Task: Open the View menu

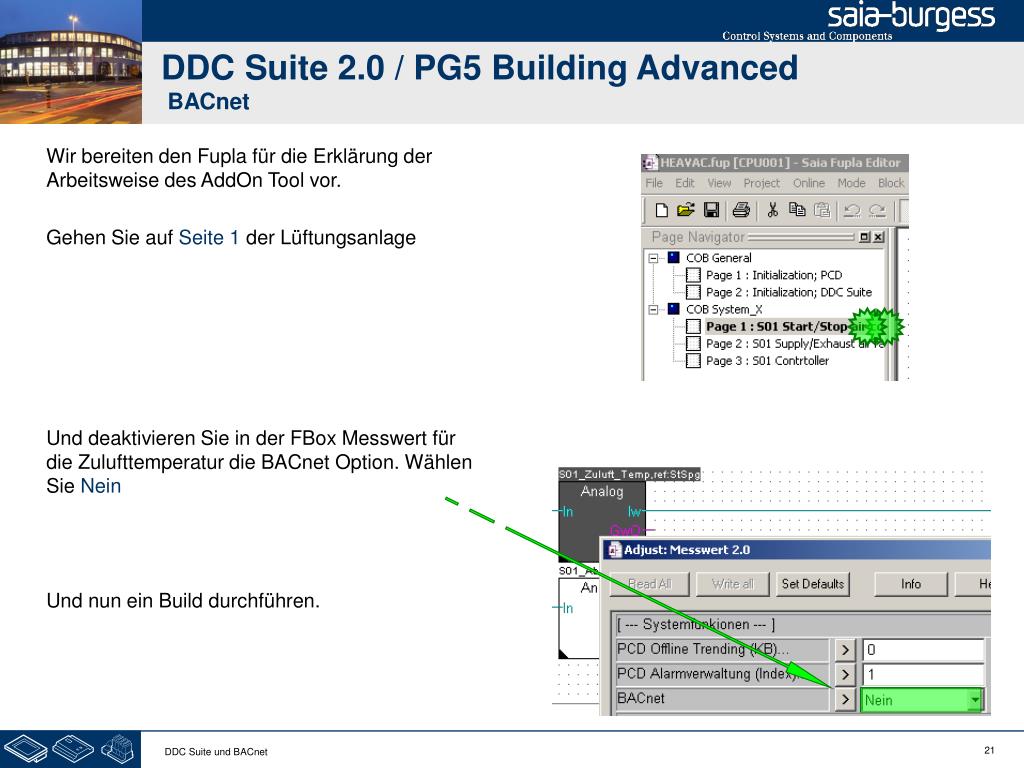Action: 719,183
